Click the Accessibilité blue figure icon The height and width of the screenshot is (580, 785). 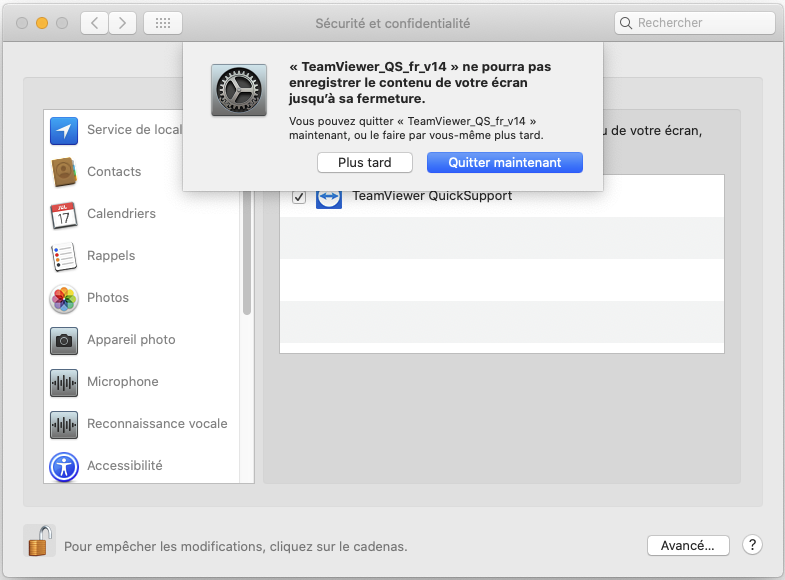click(64, 466)
